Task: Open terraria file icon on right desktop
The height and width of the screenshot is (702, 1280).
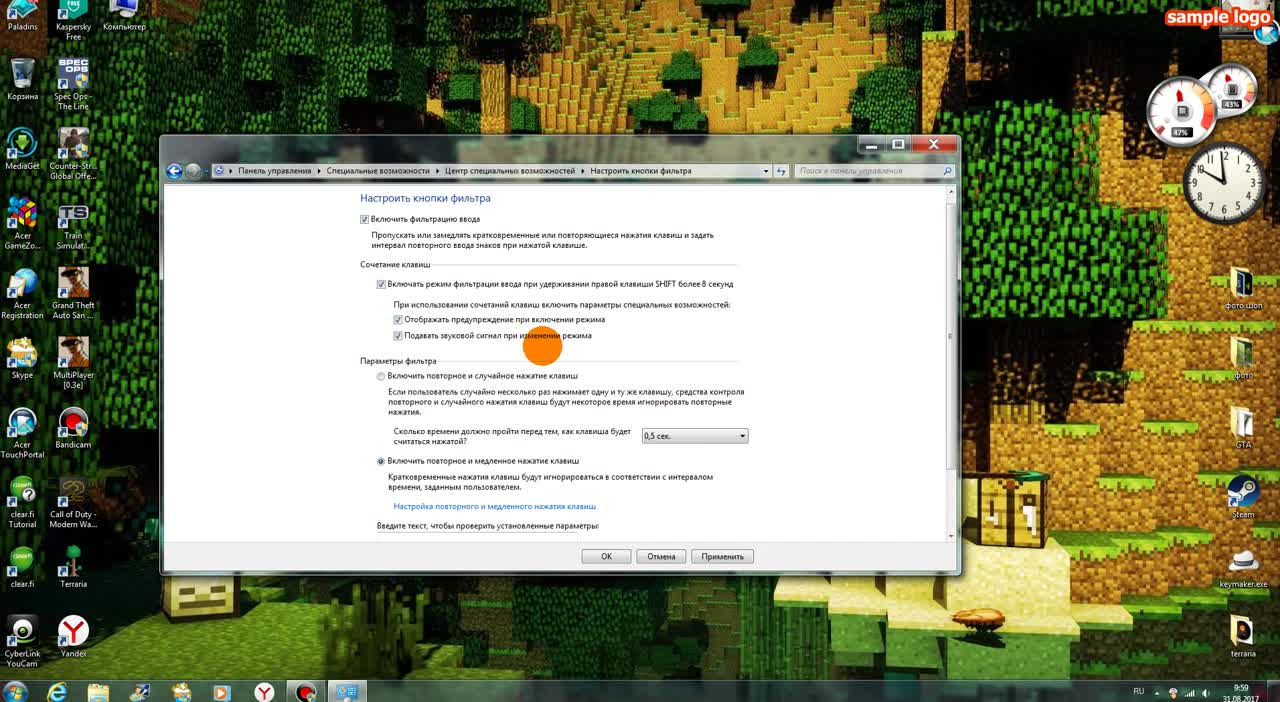Action: (x=1243, y=636)
